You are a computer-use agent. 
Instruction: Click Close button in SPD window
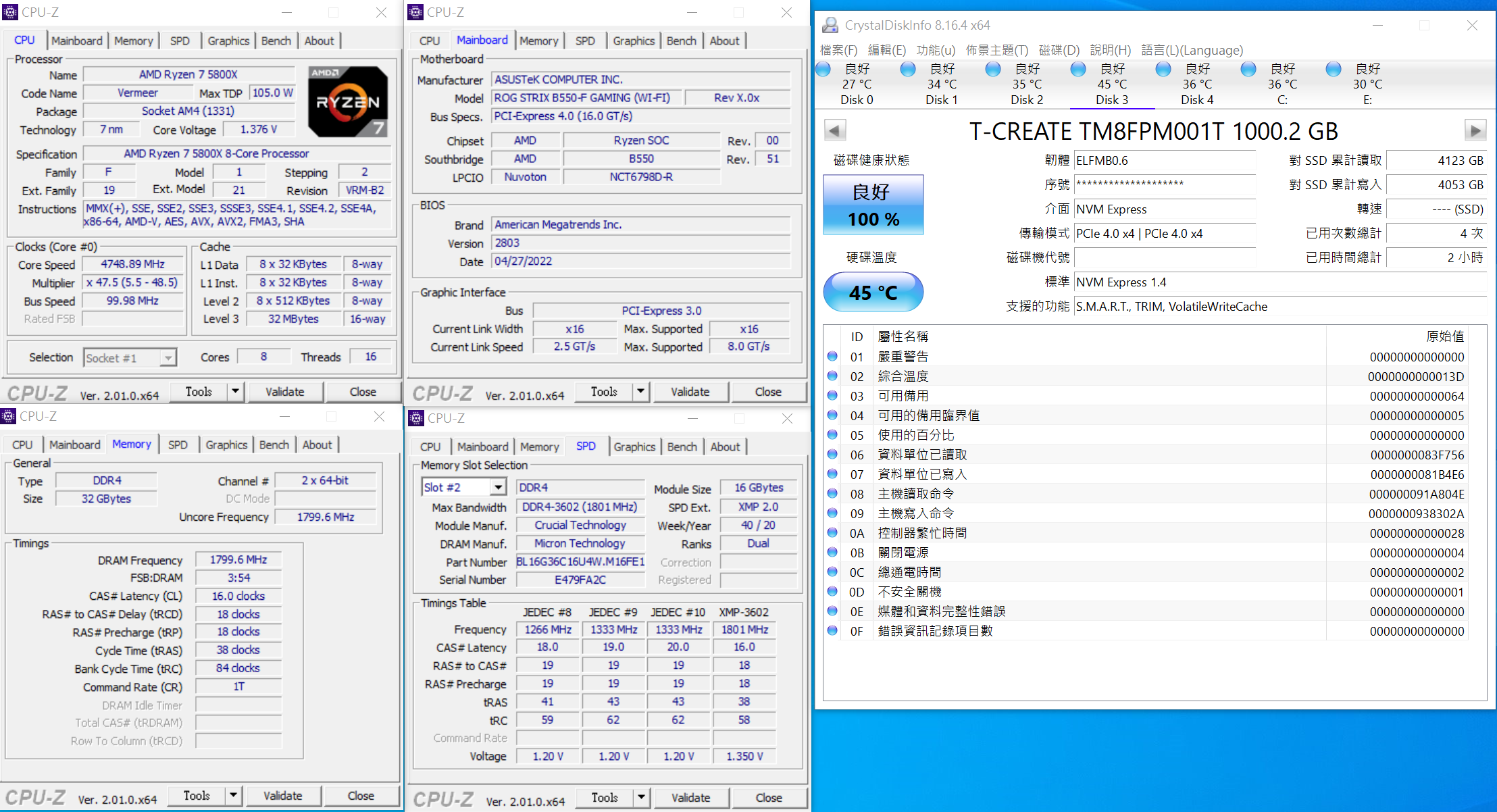pyautogui.click(x=769, y=797)
